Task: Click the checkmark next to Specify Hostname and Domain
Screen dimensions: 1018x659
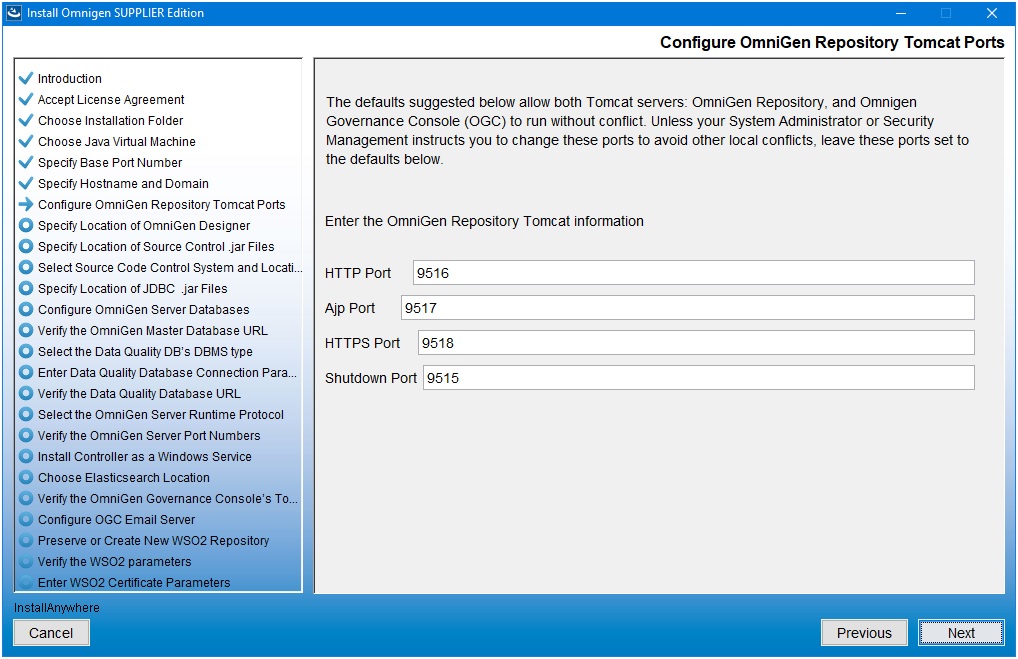Action: [26, 183]
